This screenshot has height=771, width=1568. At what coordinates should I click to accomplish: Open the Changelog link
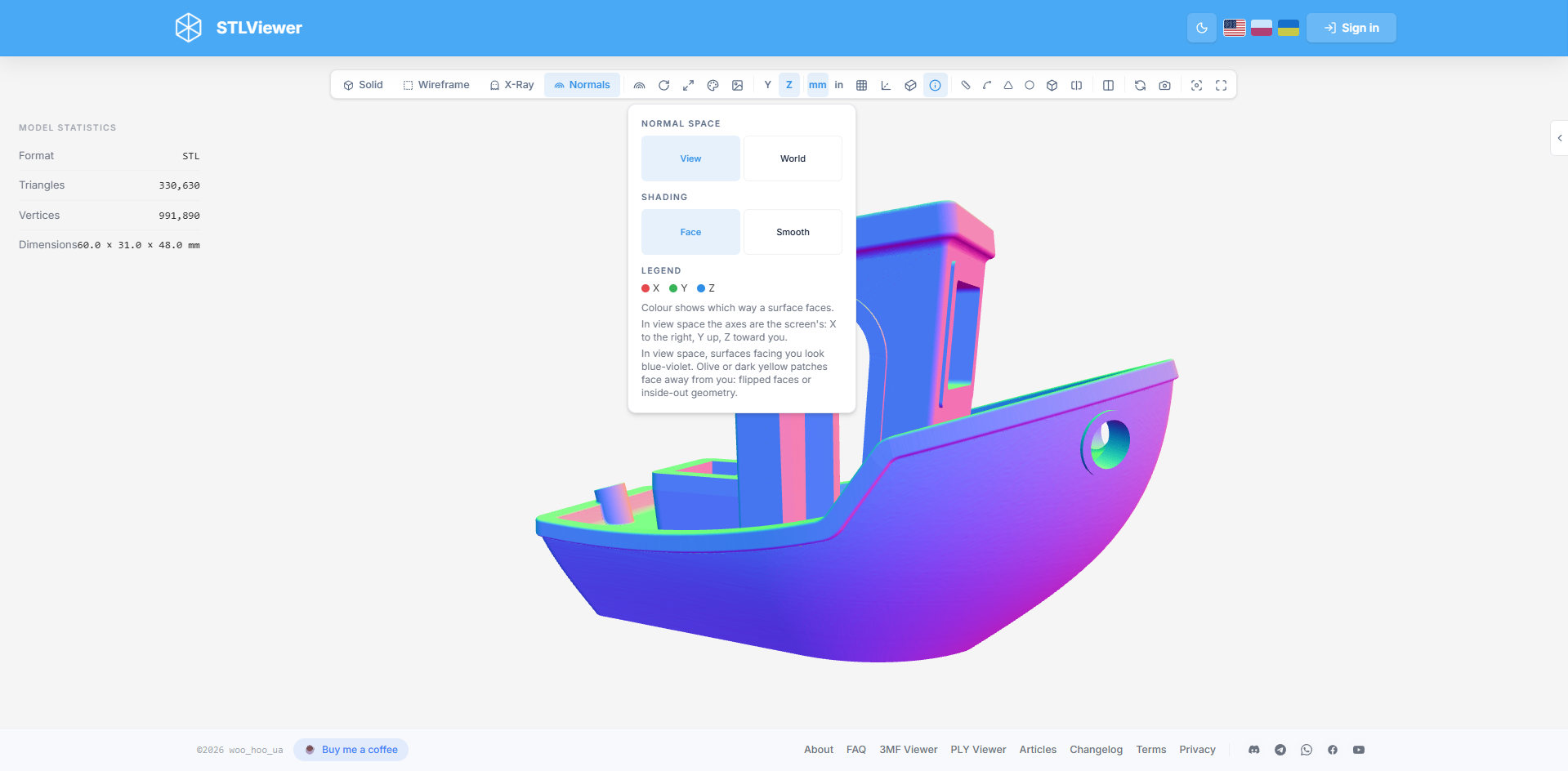coord(1096,750)
